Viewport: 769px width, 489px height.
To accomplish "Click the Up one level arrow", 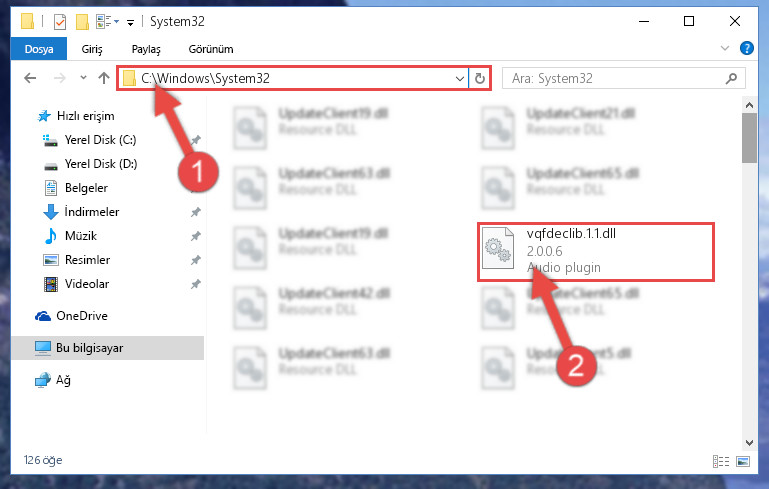I will (103, 78).
